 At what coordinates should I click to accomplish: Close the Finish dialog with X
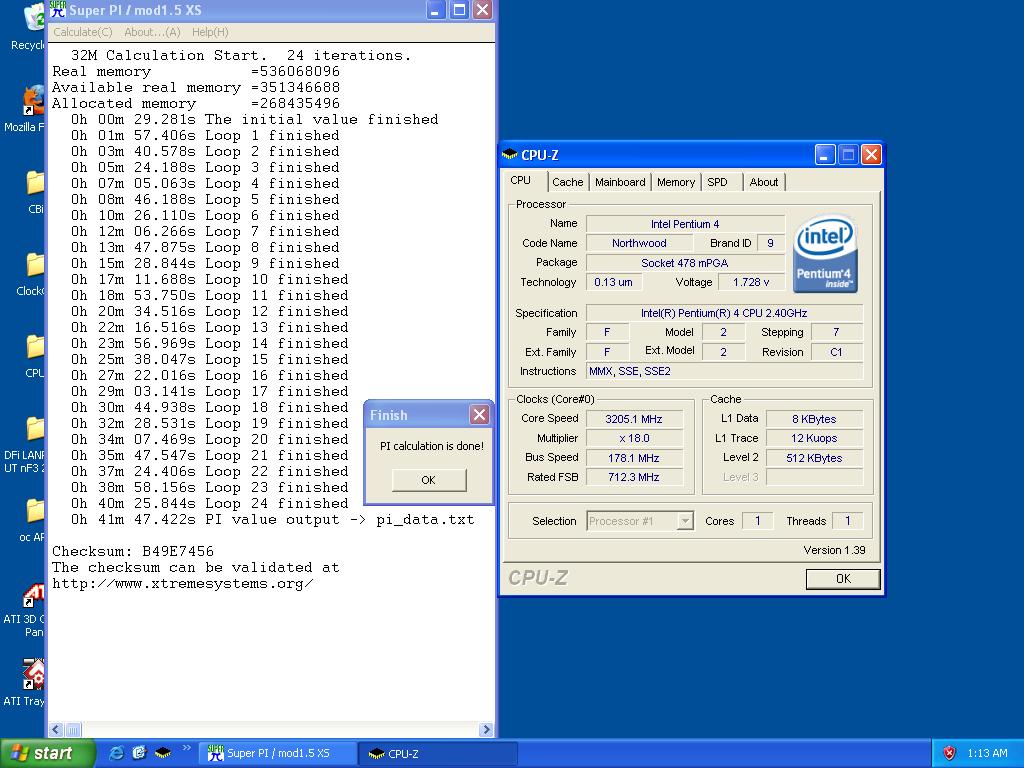coord(479,415)
